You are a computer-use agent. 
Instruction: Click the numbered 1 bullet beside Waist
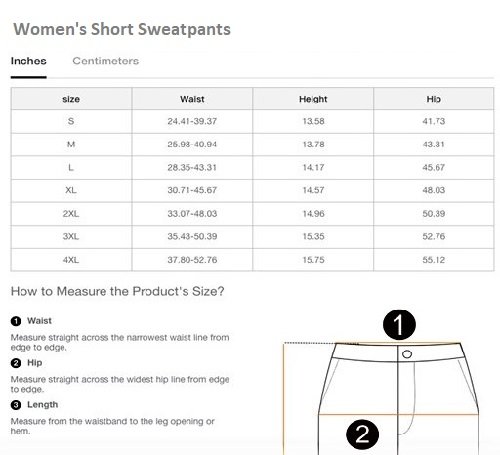pos(16,321)
